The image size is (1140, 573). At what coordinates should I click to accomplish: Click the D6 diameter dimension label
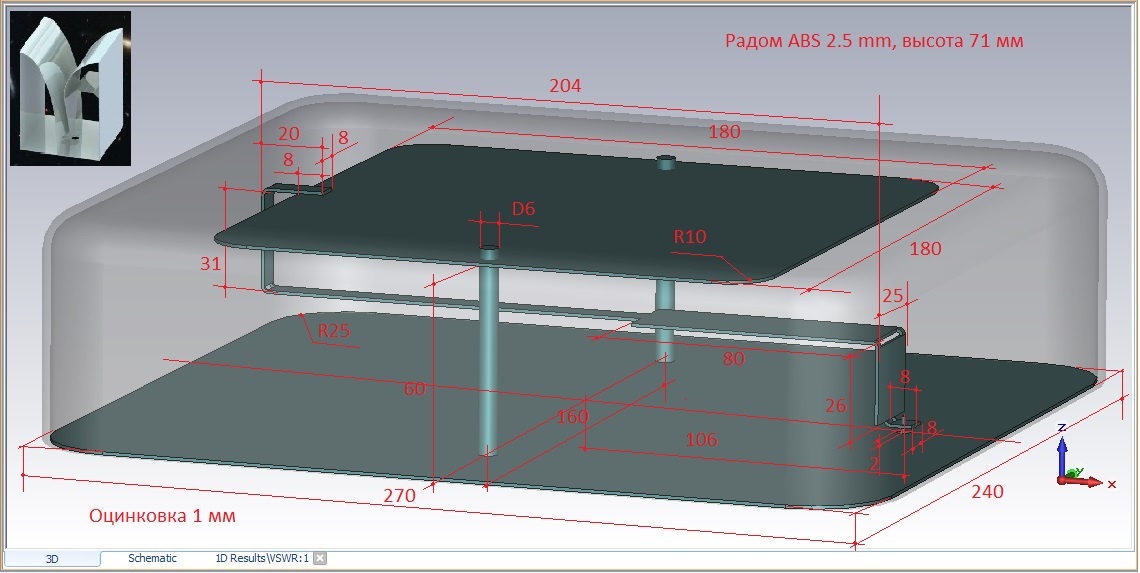click(523, 209)
